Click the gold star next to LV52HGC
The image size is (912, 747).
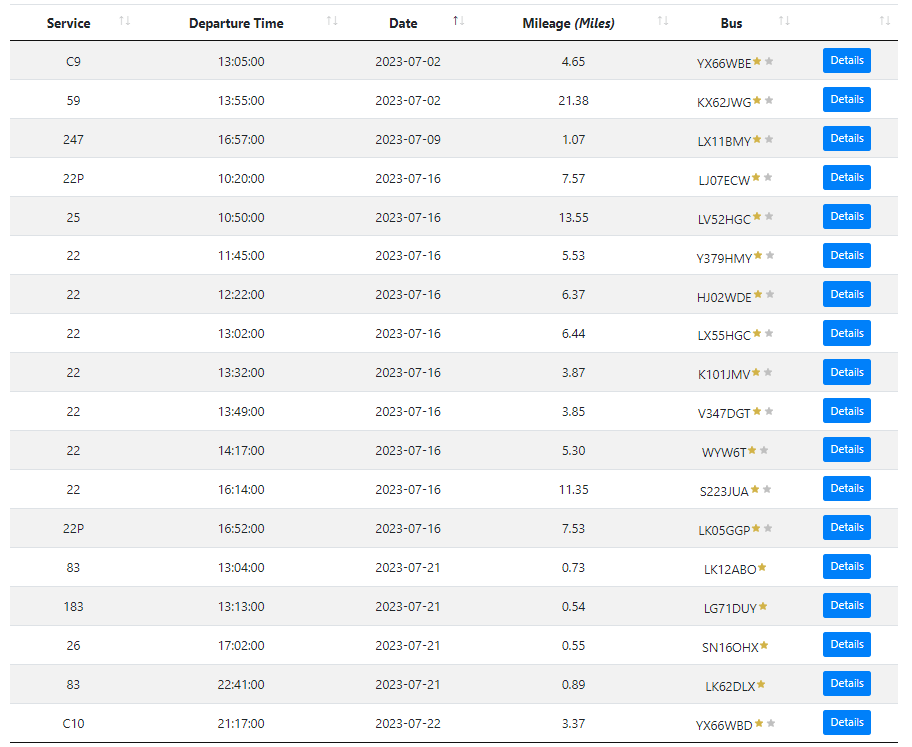pyautogui.click(x=757, y=217)
